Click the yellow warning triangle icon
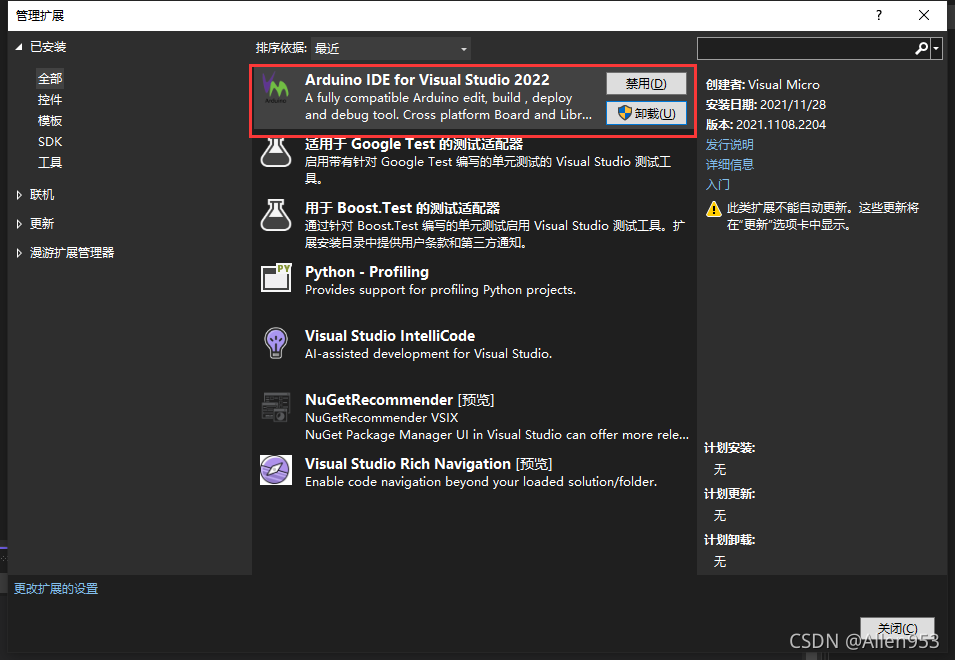The width and height of the screenshot is (955, 660). [x=714, y=209]
